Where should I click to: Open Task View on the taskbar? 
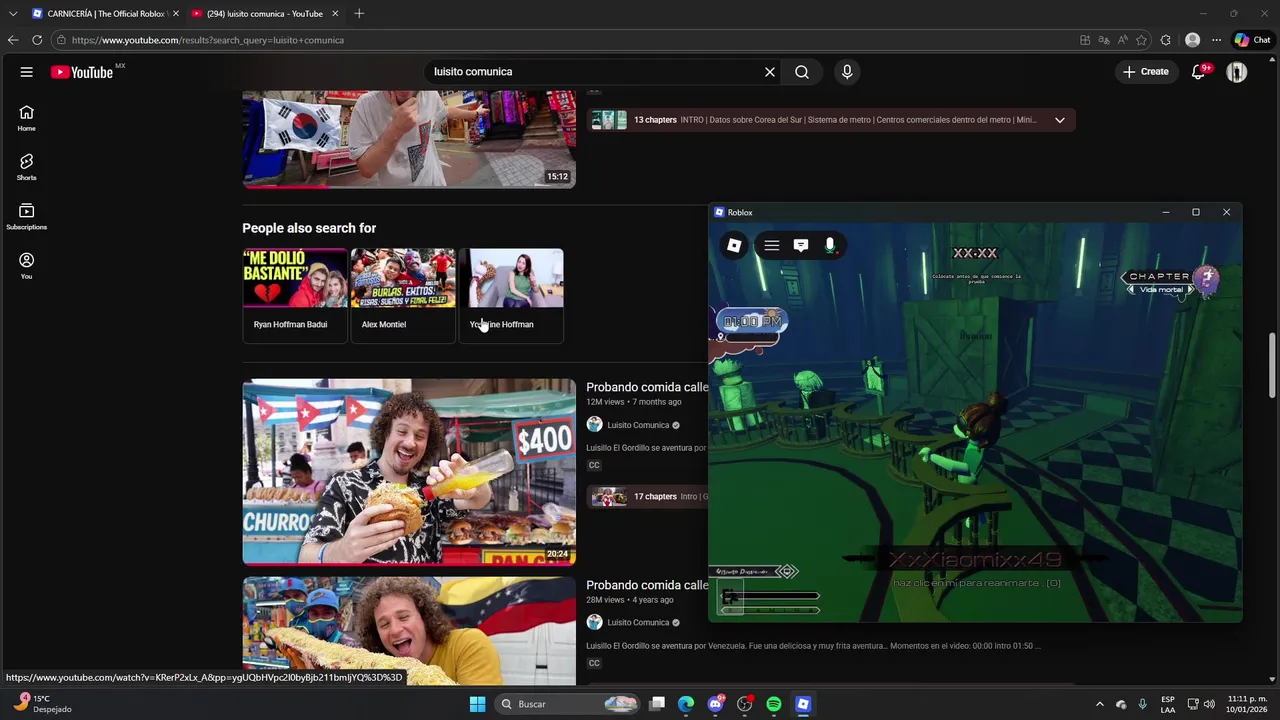657,704
